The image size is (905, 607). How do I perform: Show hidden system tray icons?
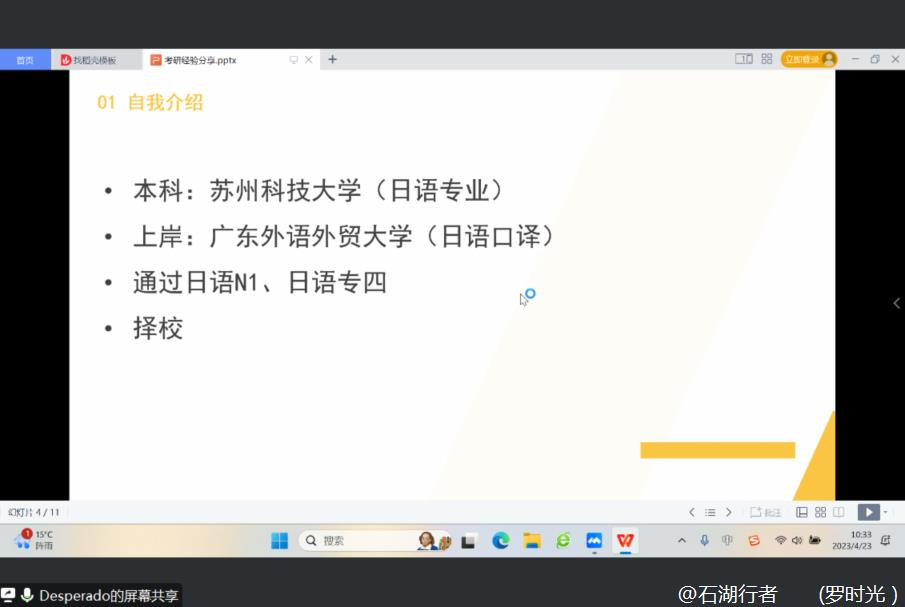pyautogui.click(x=682, y=540)
